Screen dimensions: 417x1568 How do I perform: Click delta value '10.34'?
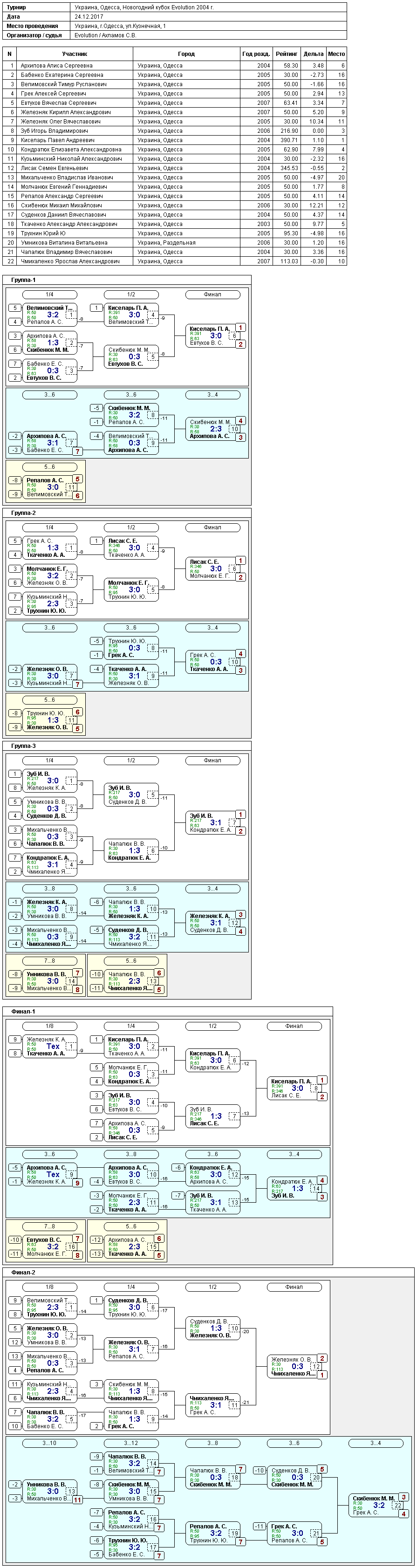click(316, 122)
